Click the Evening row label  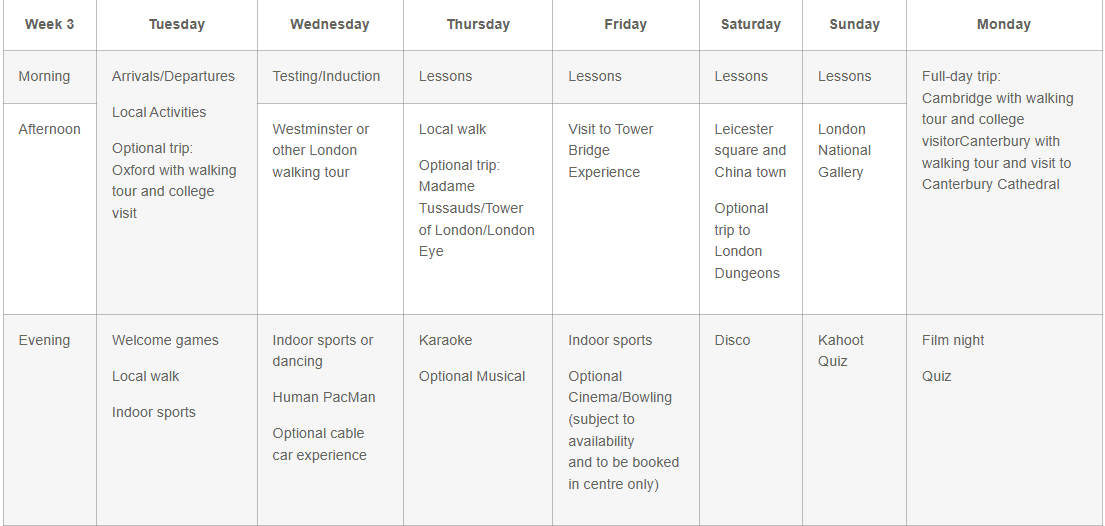[44, 340]
